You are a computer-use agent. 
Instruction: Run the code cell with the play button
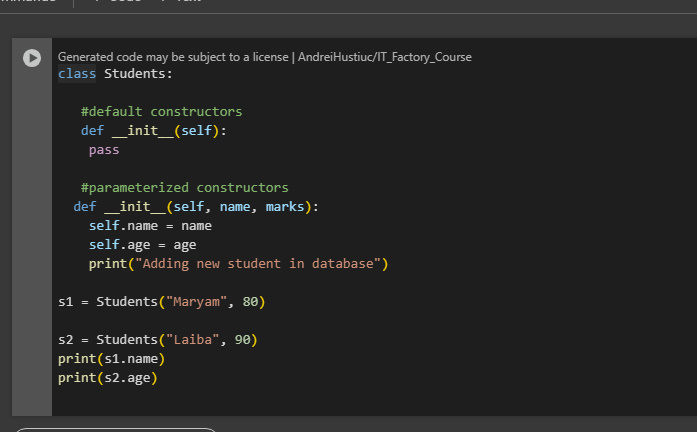pyautogui.click(x=32, y=58)
